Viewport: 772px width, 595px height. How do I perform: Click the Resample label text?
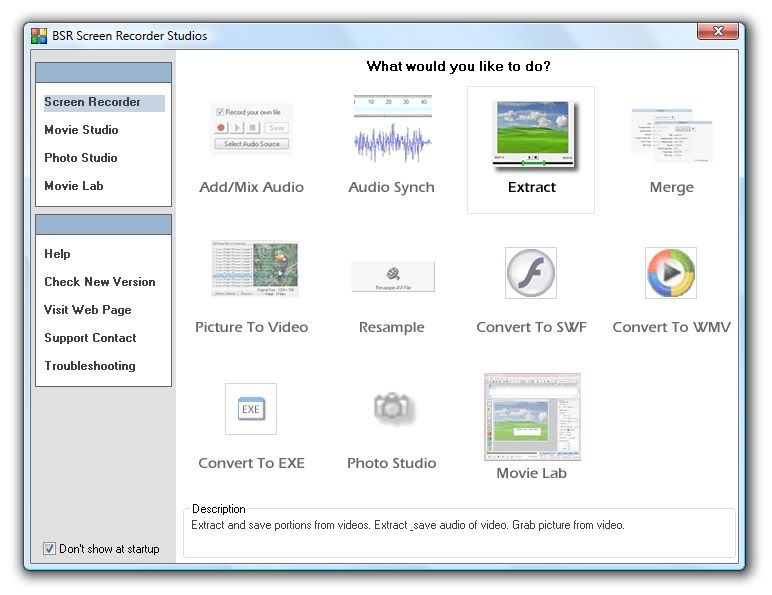tap(391, 328)
